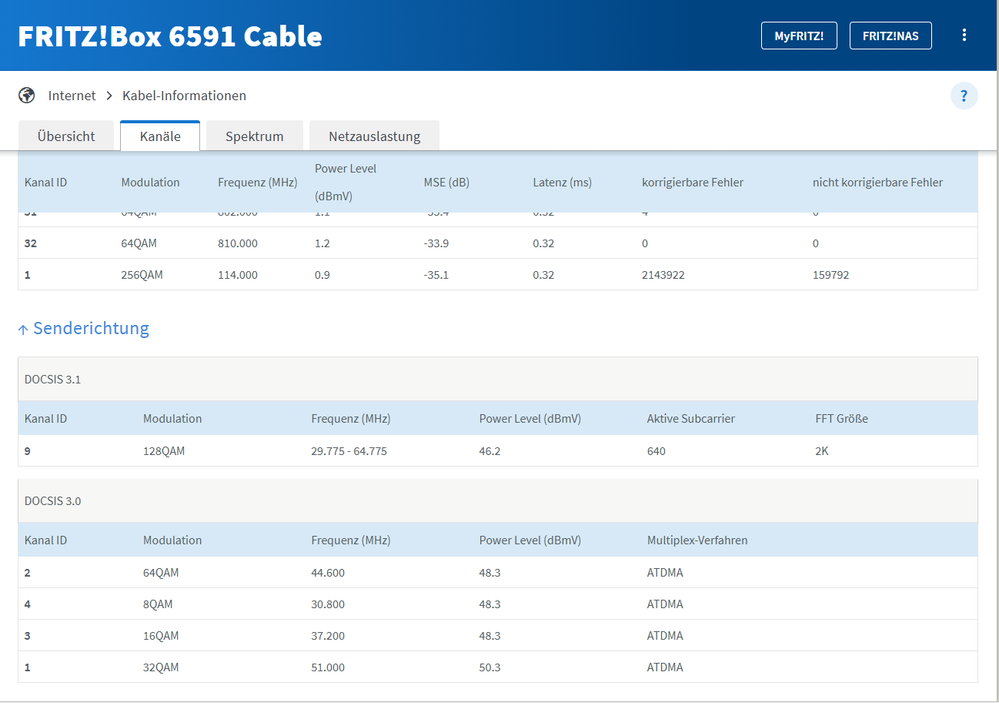Click frequency range 29.775 - 64.775

349,451
